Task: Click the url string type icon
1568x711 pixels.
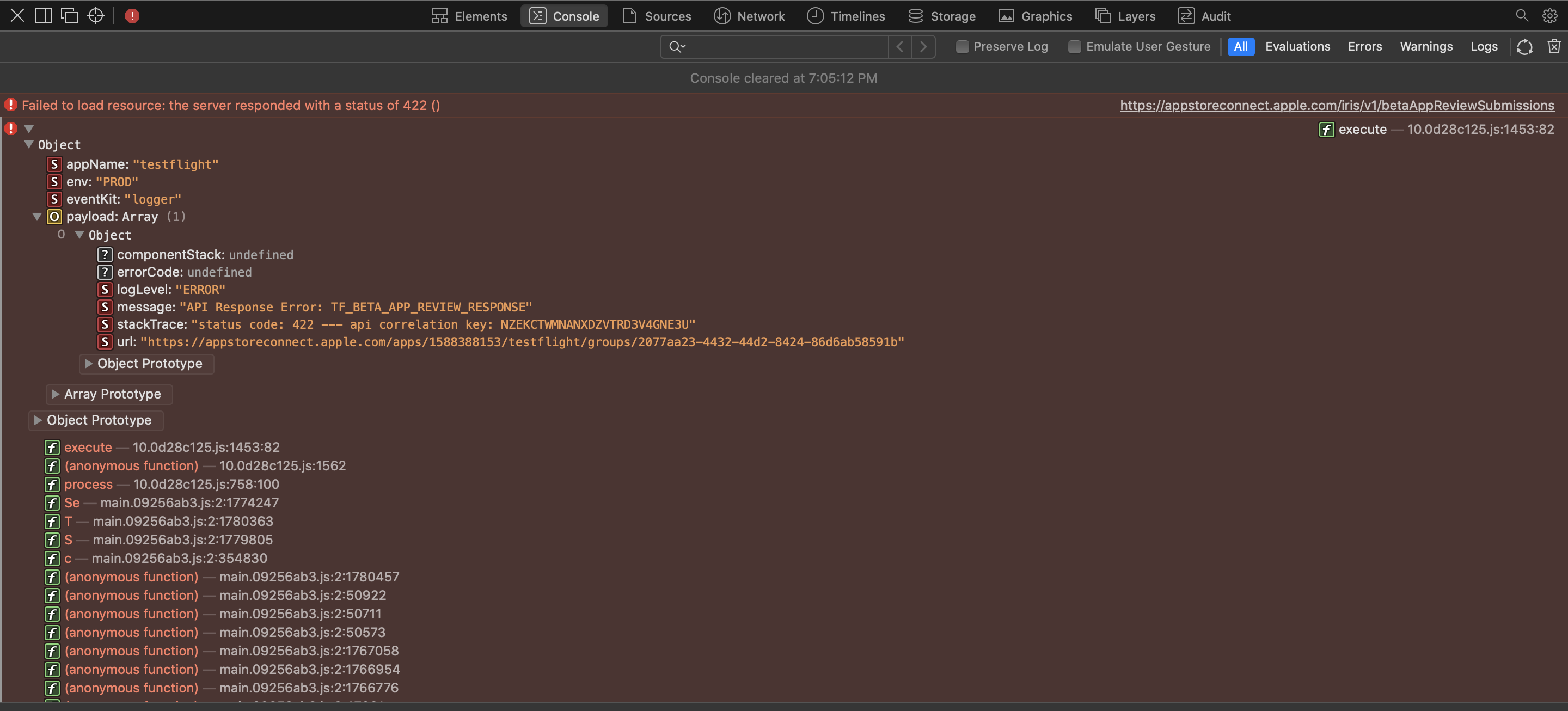Action: click(x=105, y=342)
